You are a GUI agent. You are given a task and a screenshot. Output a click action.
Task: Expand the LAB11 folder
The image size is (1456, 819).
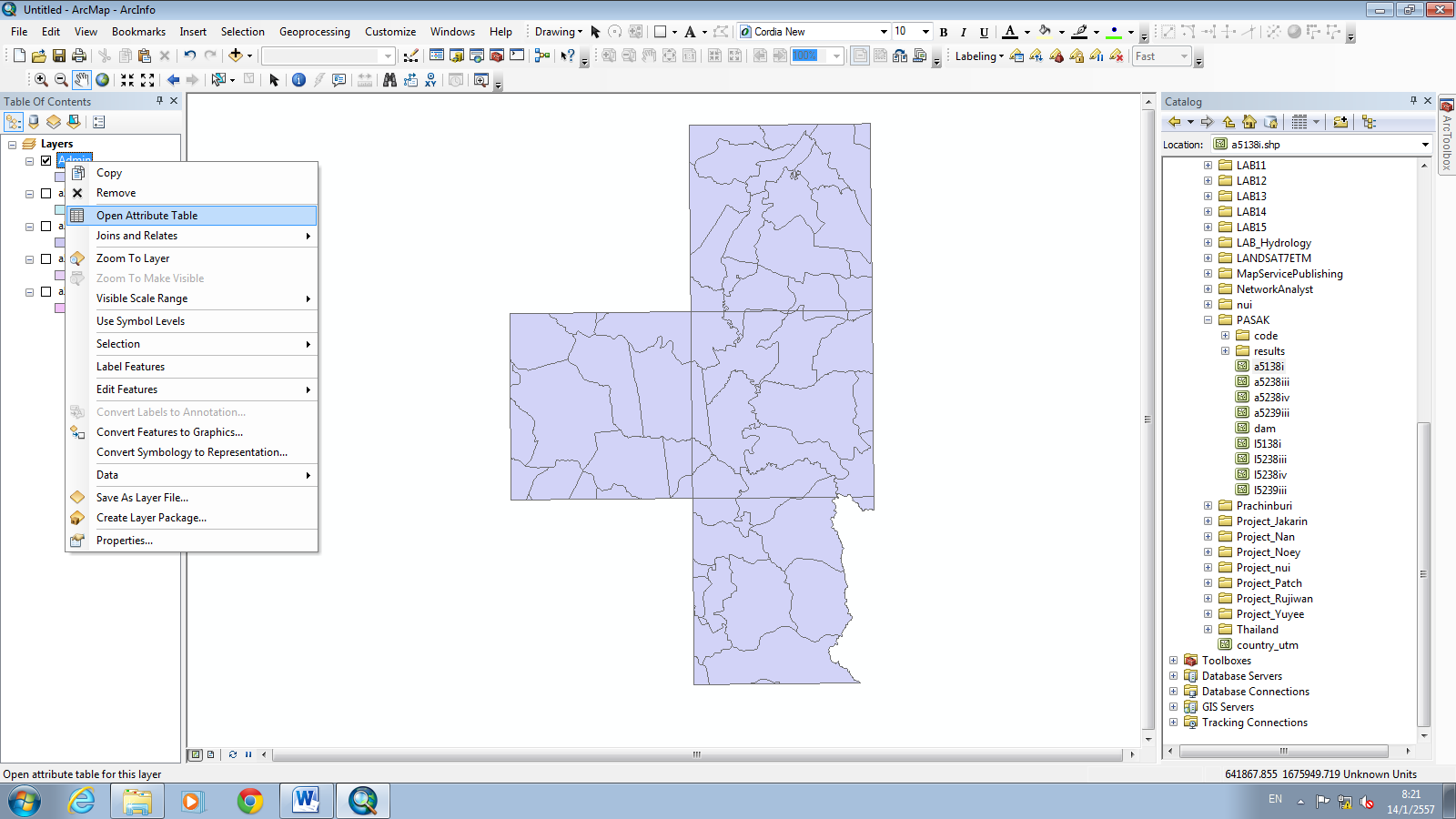pos(1208,166)
